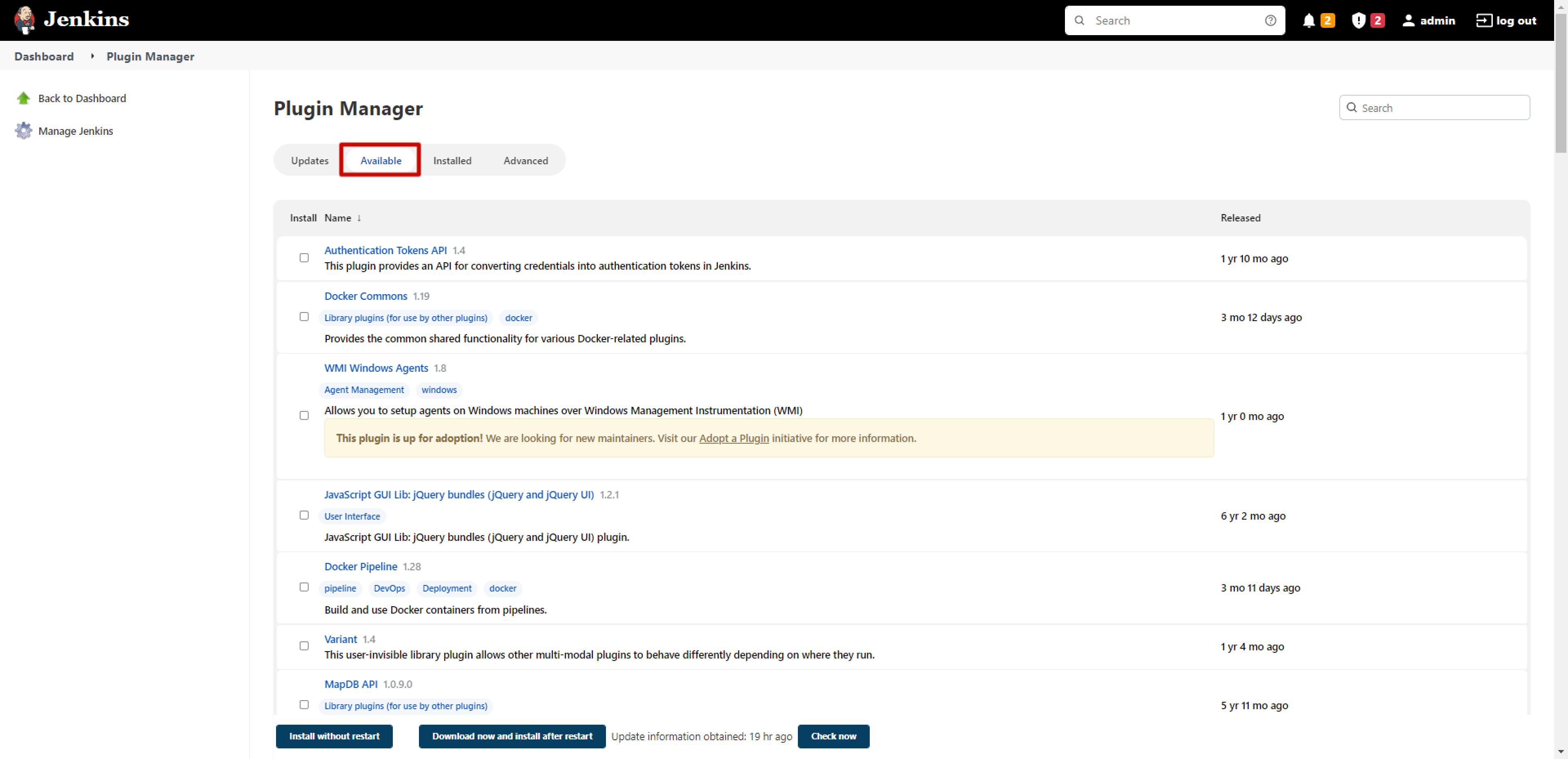Click the Install column header

pos(303,218)
